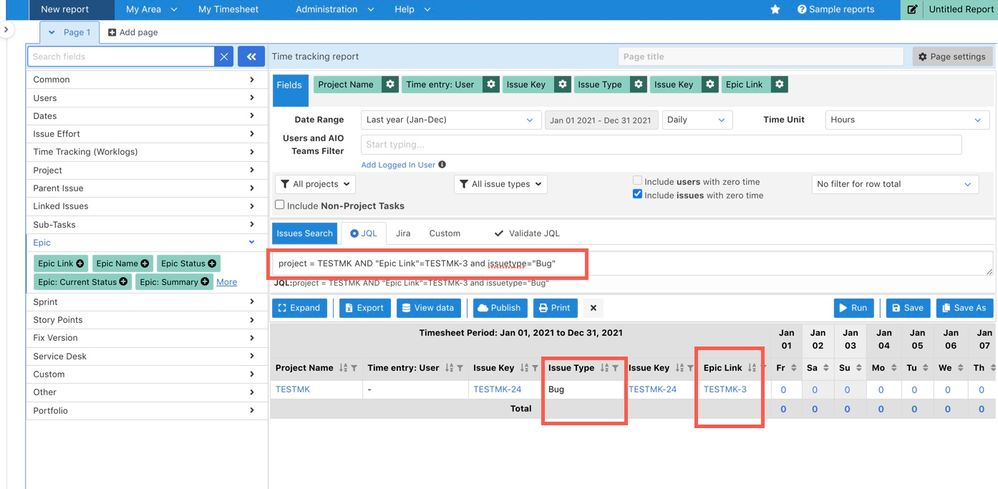Open the Daily granularity dropdown

click(697, 120)
